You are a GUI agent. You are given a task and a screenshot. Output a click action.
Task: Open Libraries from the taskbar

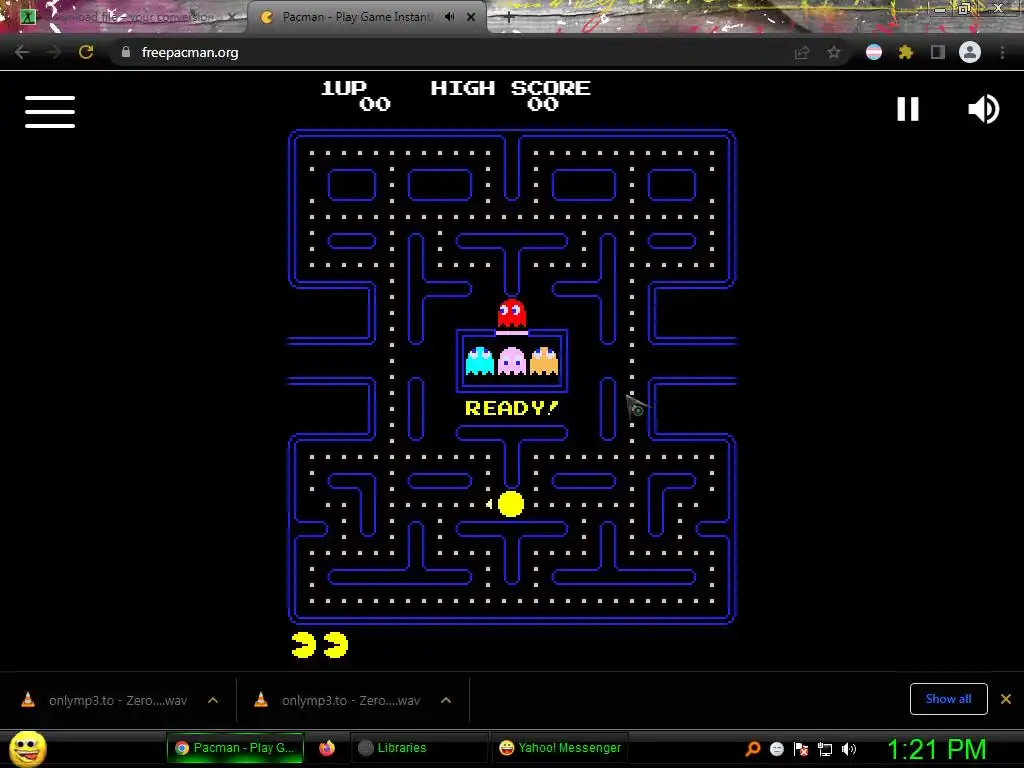[420, 748]
